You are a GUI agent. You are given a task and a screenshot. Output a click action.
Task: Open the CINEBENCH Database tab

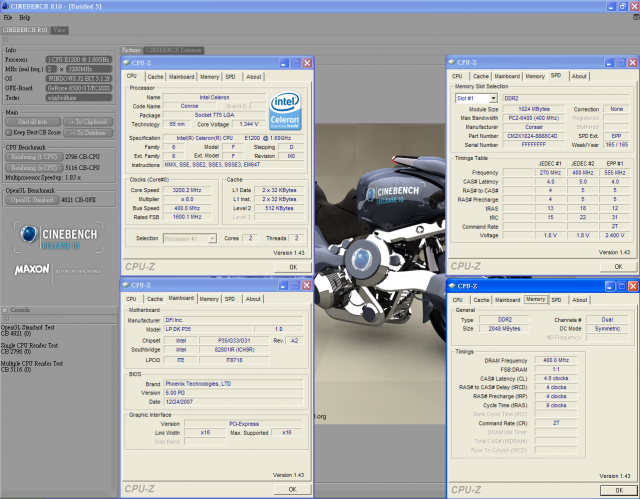click(173, 50)
